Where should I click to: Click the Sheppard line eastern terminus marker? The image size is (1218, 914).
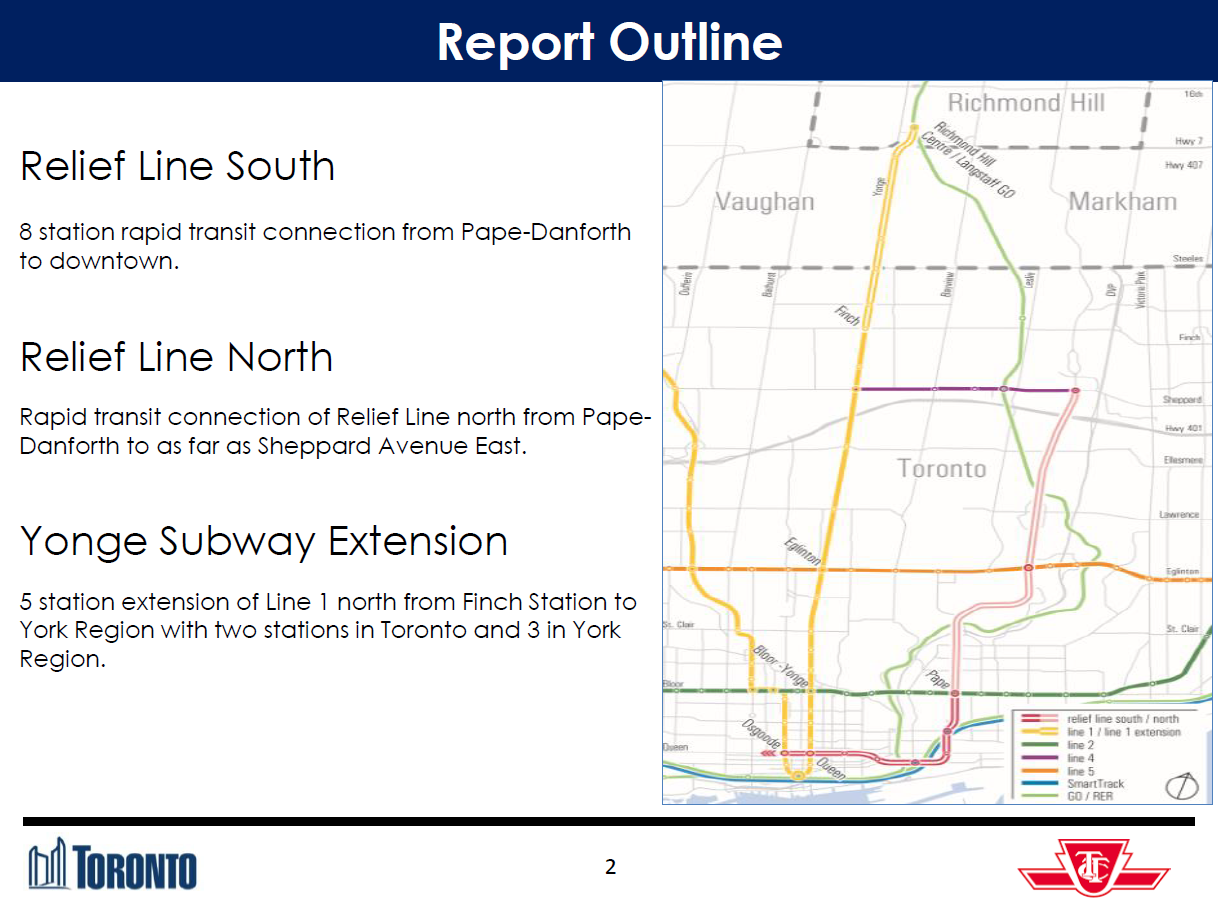pos(1075,390)
